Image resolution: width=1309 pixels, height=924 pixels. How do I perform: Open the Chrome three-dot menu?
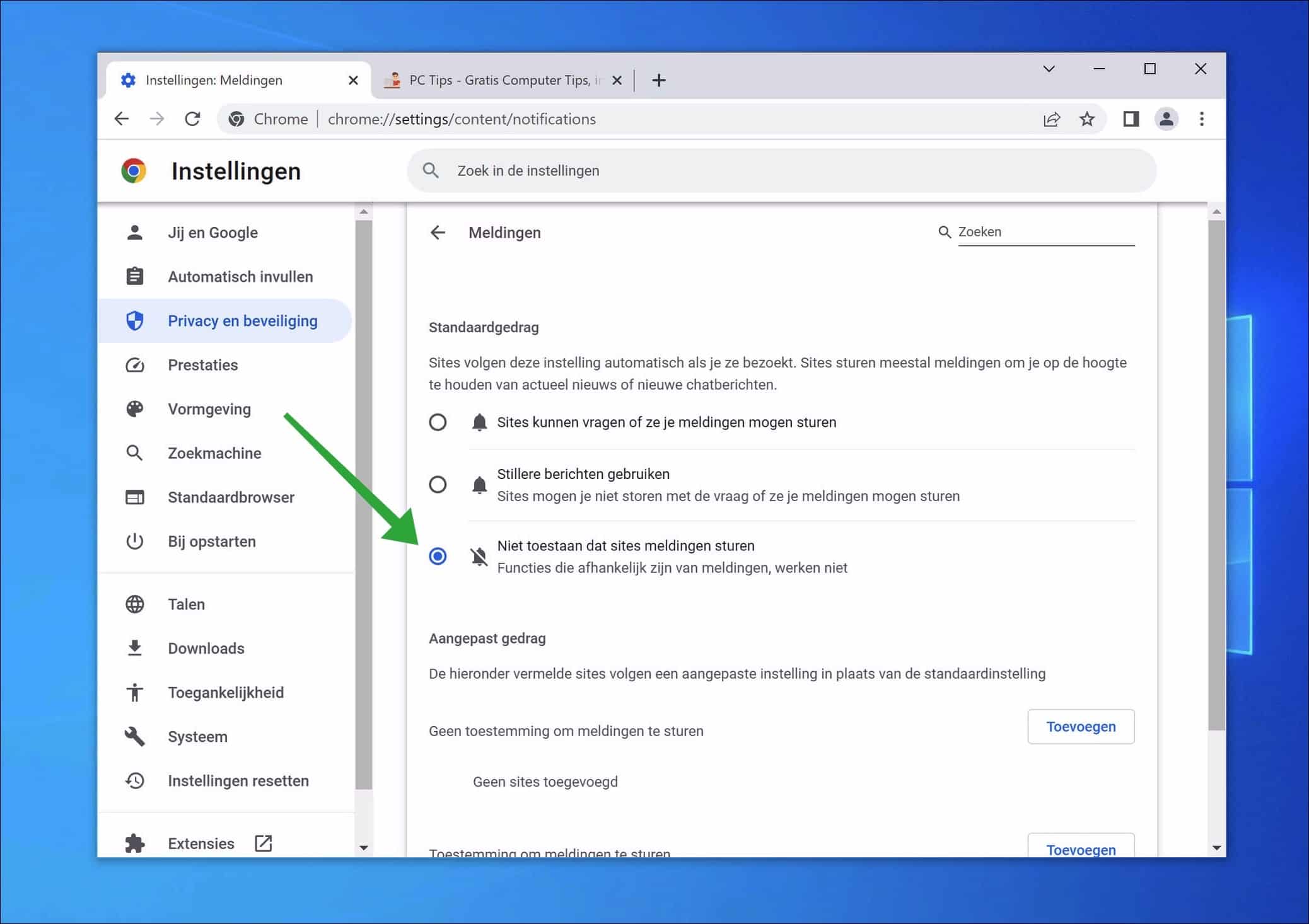(x=1201, y=118)
